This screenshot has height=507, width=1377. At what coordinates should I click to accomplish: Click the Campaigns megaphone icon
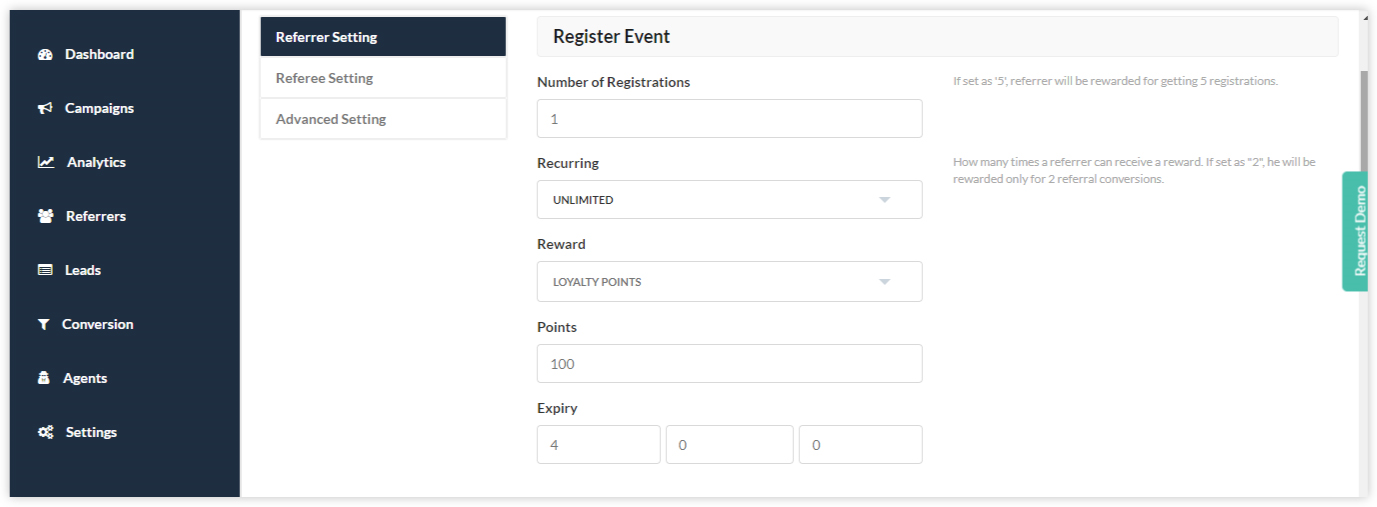45,109
